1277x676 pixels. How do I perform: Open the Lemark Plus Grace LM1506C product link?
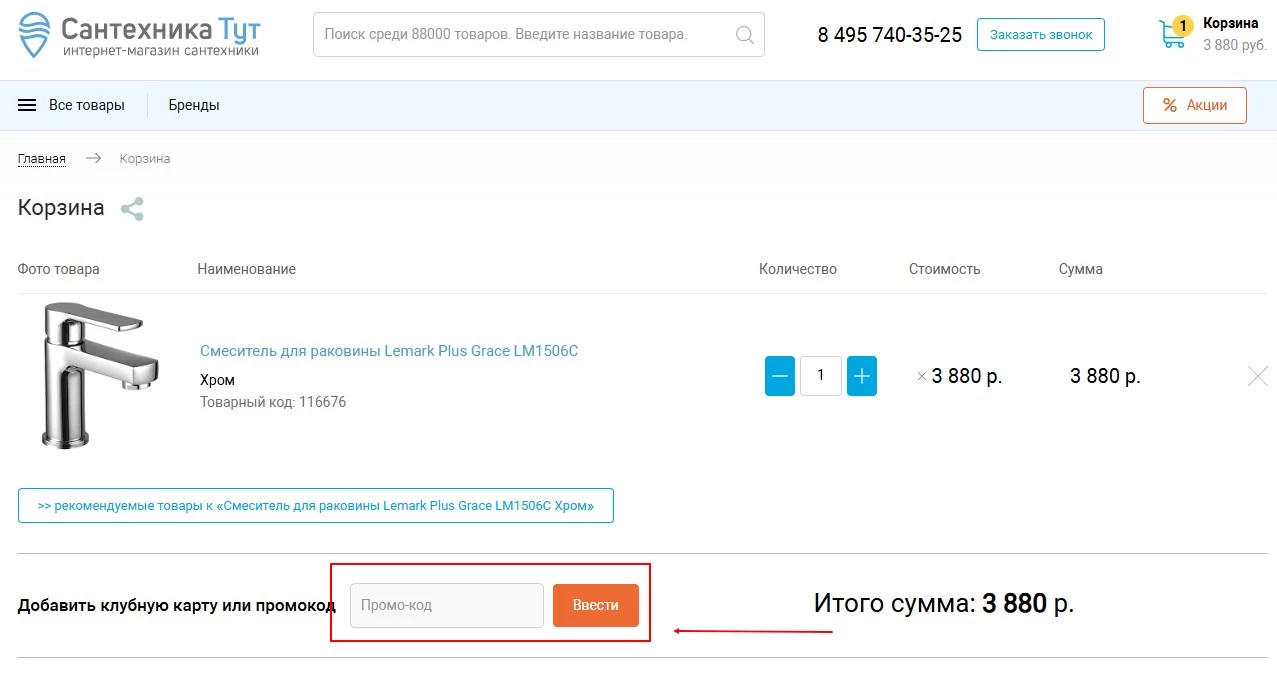coord(388,351)
